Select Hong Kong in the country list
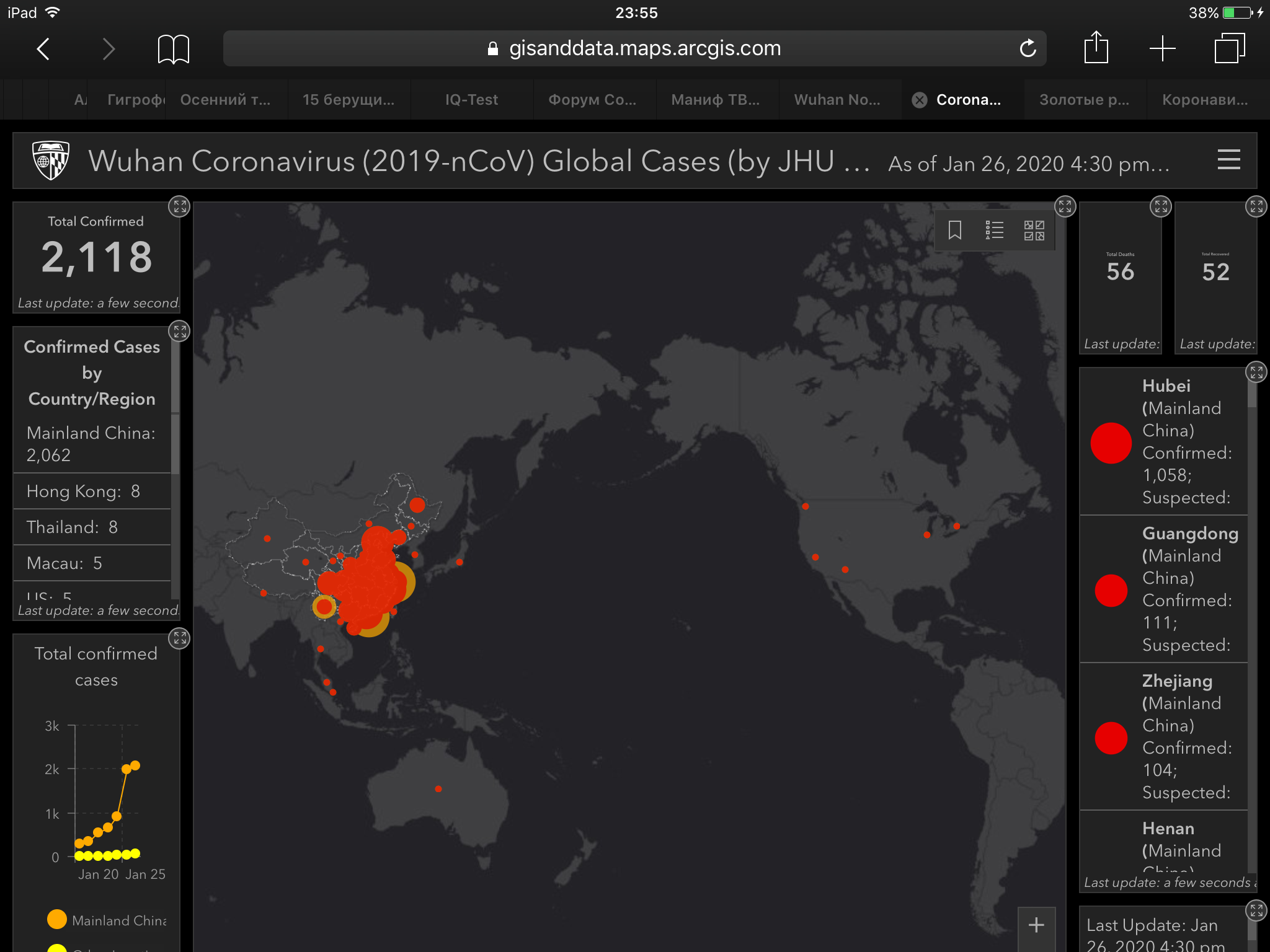The image size is (1270, 952). 84,491
